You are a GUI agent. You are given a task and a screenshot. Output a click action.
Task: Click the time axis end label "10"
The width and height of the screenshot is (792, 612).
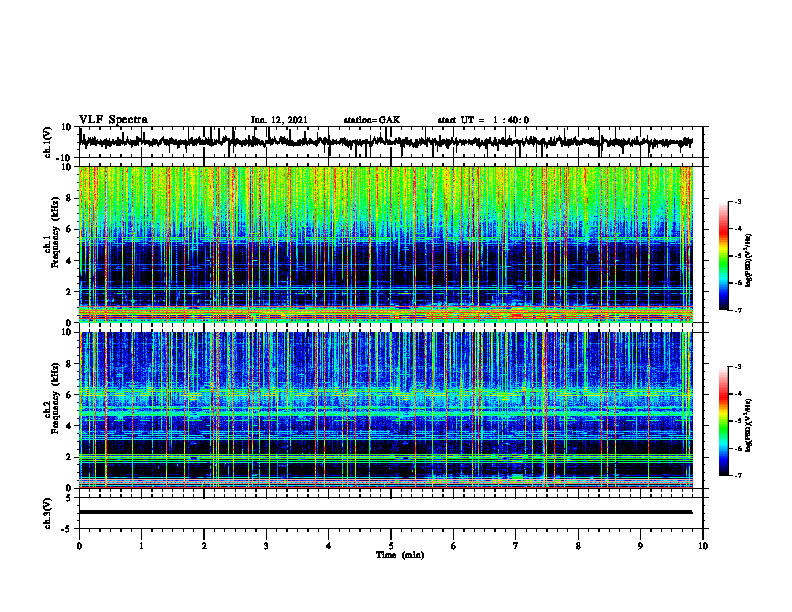[703, 546]
